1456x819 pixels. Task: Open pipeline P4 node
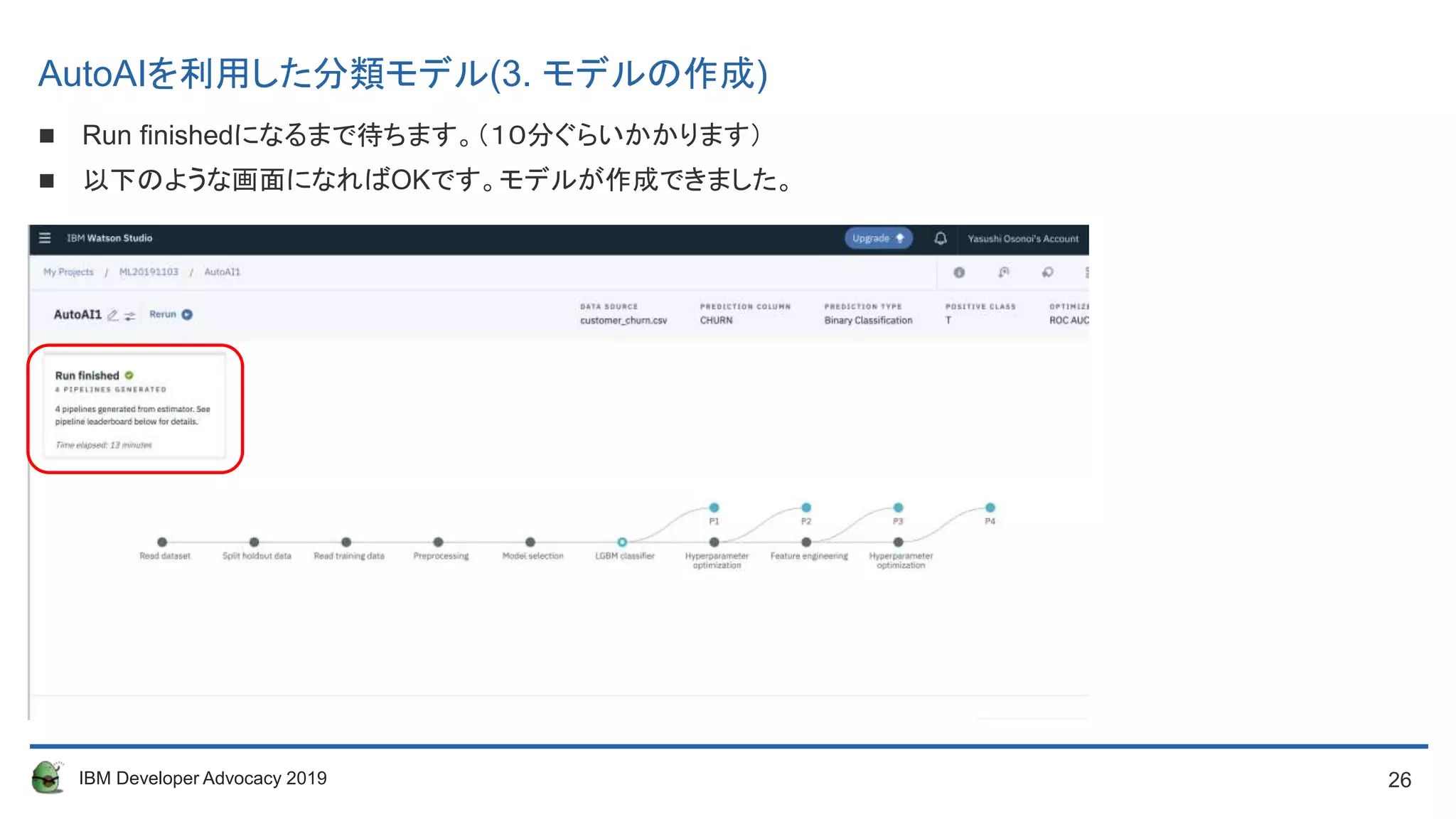click(x=990, y=508)
